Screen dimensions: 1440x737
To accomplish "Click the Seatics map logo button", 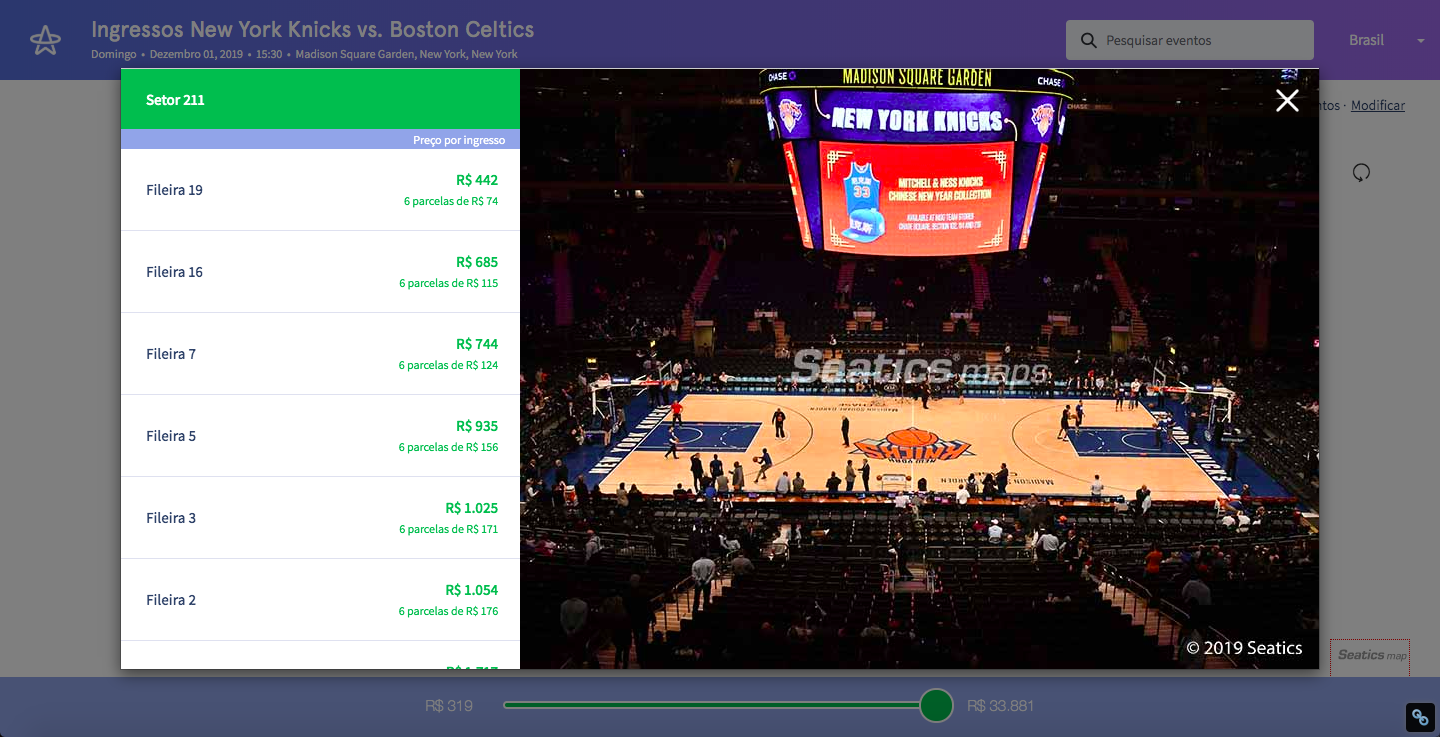I will pos(1370,656).
